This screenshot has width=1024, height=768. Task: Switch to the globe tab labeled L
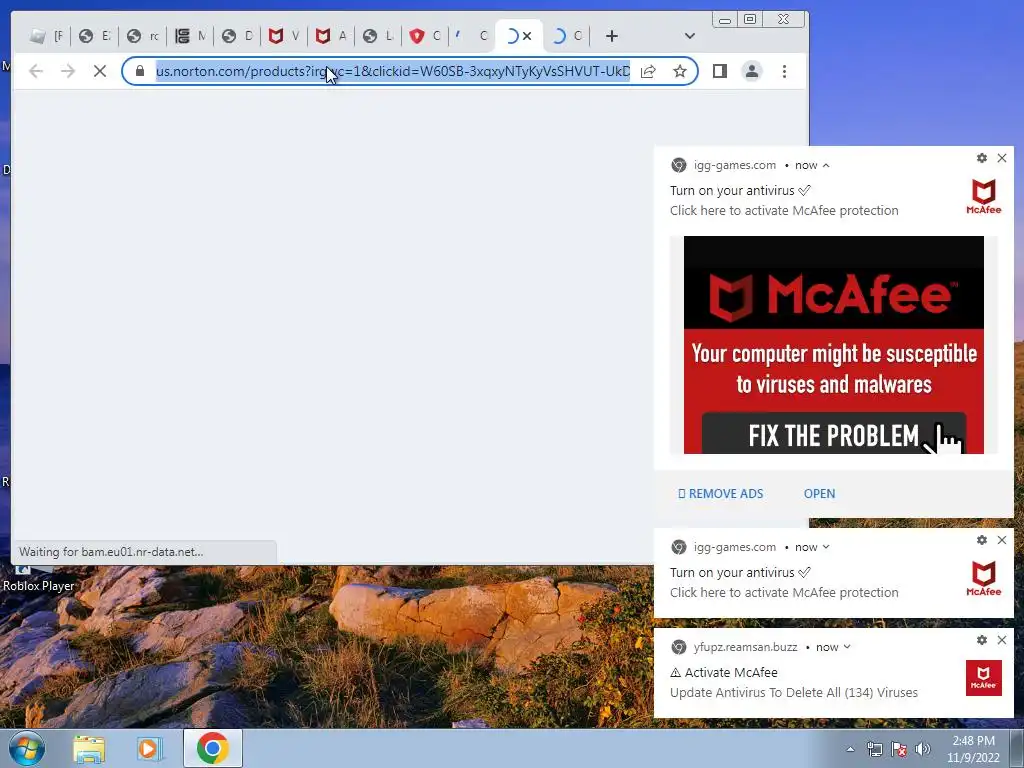378,37
